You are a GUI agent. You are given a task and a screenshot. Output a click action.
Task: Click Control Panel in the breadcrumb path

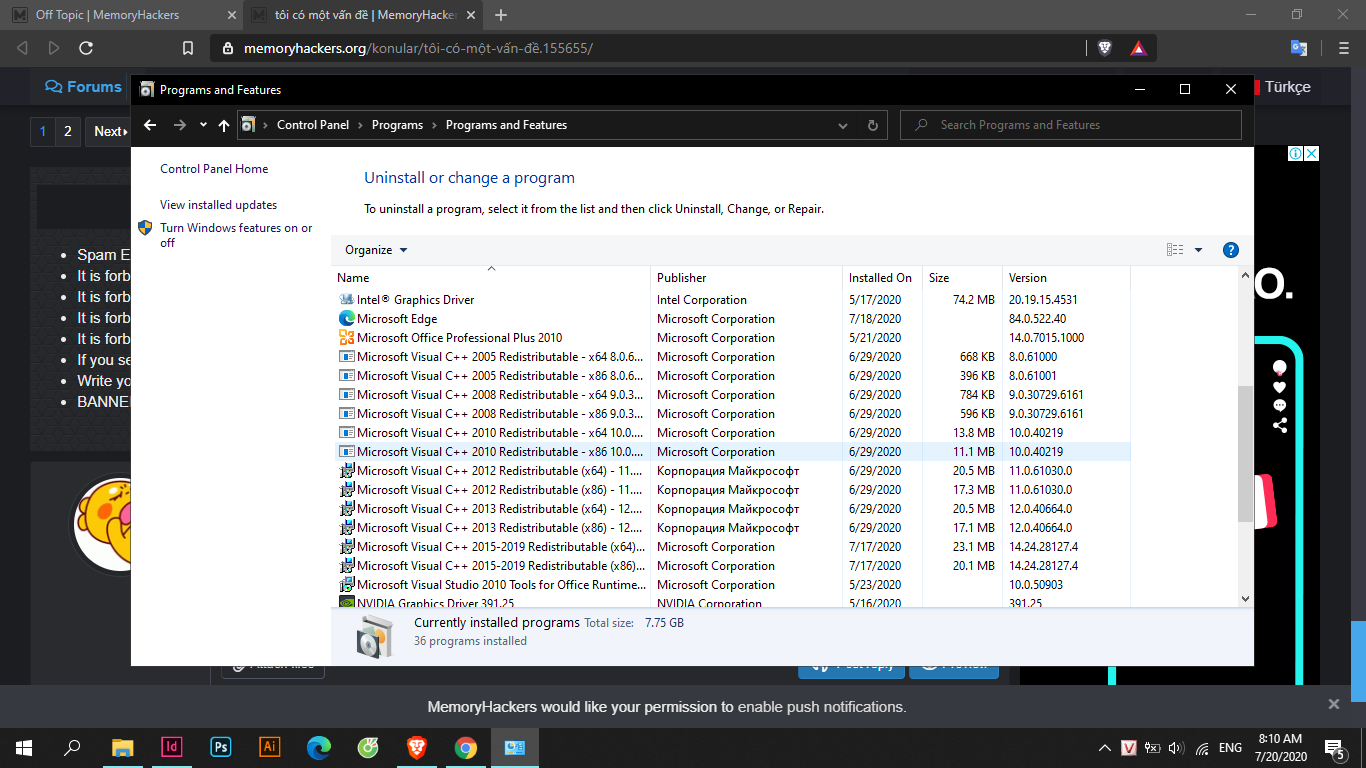coord(313,125)
